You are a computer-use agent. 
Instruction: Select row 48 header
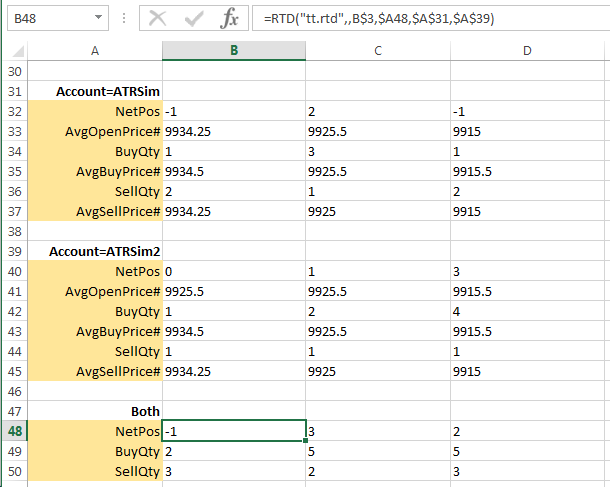pos(15,431)
